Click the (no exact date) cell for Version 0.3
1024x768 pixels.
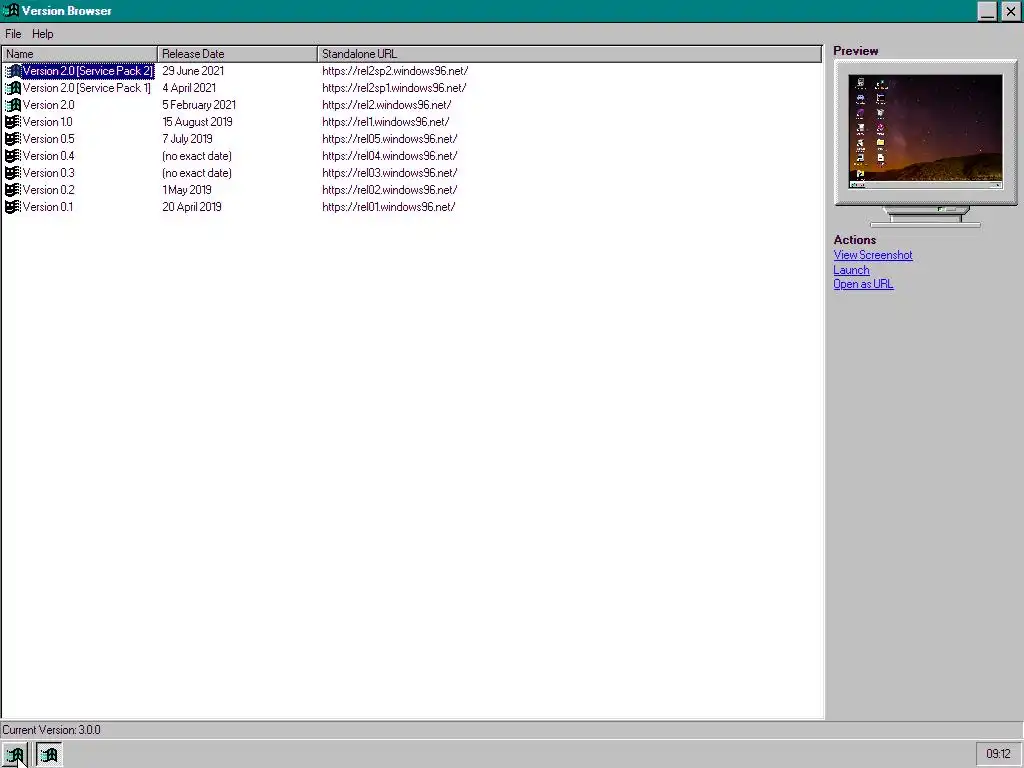(197, 173)
